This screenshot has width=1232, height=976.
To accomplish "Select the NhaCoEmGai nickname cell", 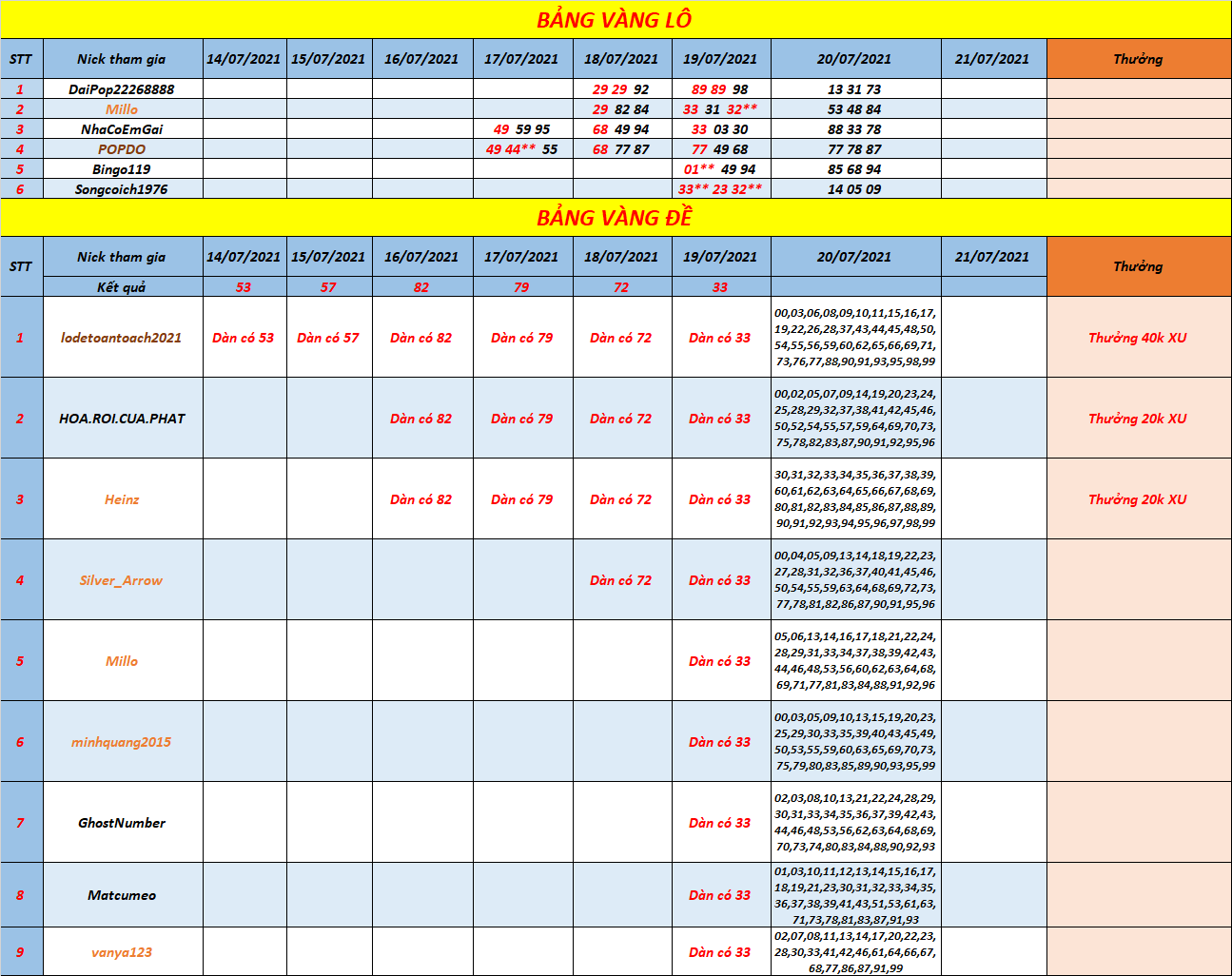I will point(122,129).
